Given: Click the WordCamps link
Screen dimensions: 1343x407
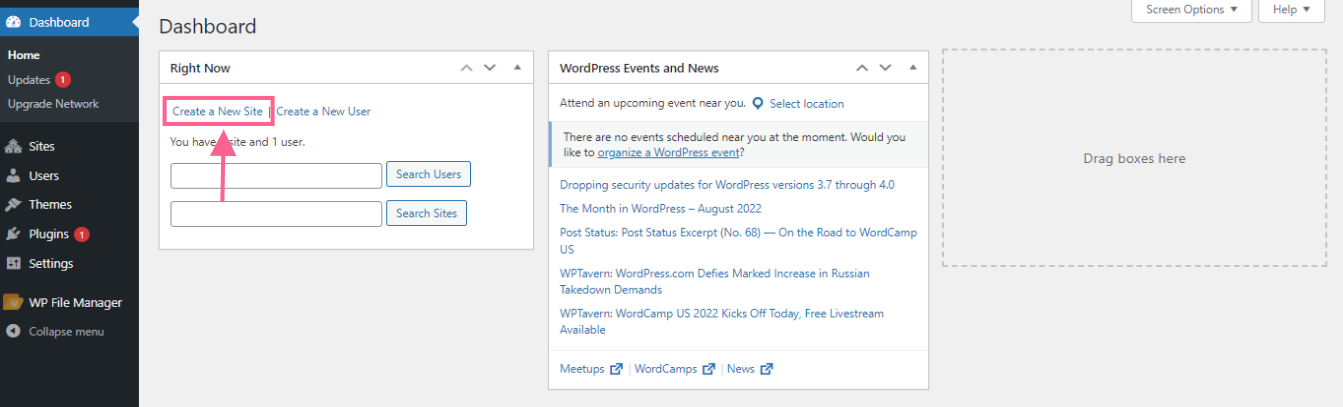Looking at the screenshot, I should [x=666, y=369].
